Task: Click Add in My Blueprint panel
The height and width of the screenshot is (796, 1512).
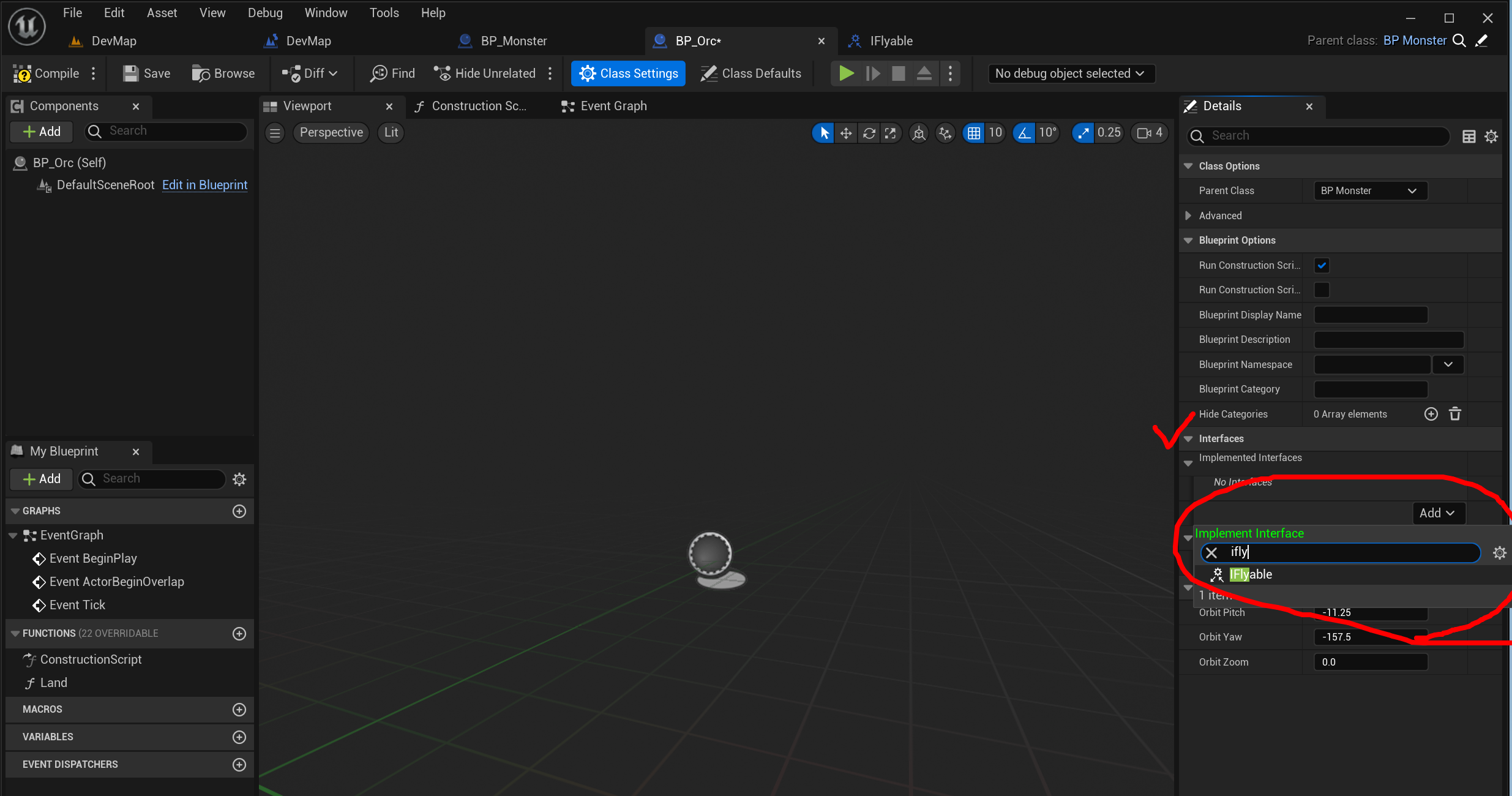Action: pos(41,479)
